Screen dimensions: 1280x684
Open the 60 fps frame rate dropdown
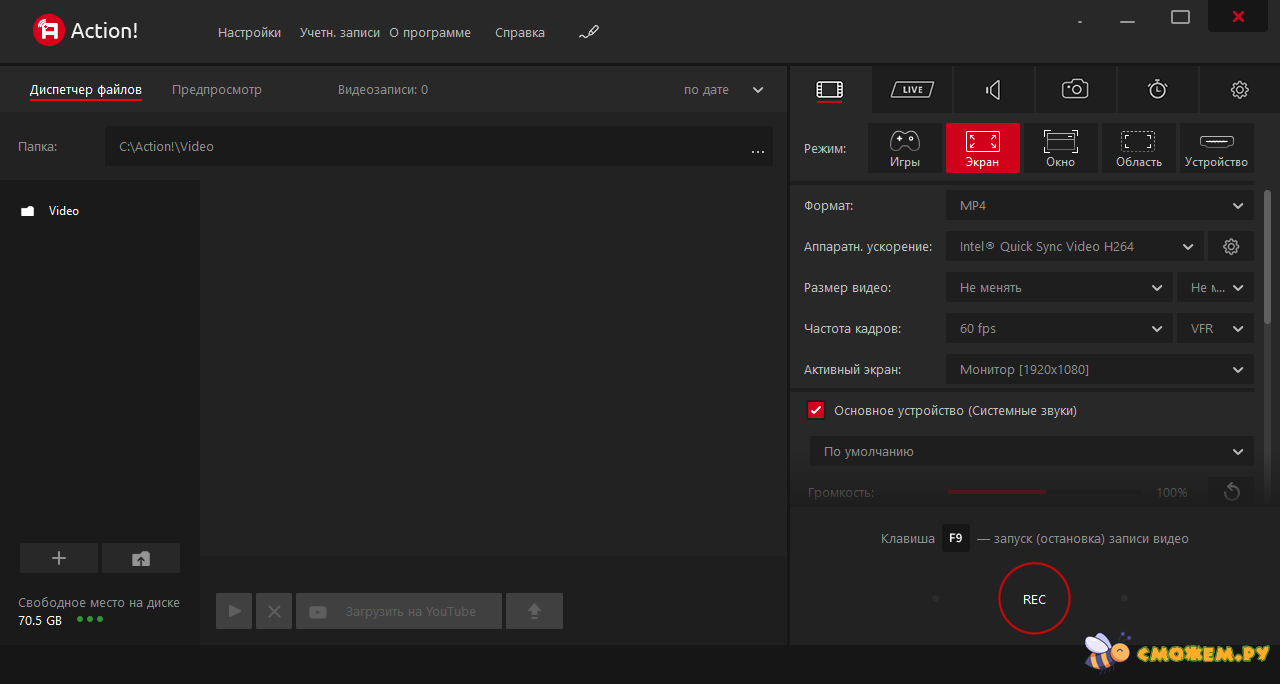coord(1059,328)
